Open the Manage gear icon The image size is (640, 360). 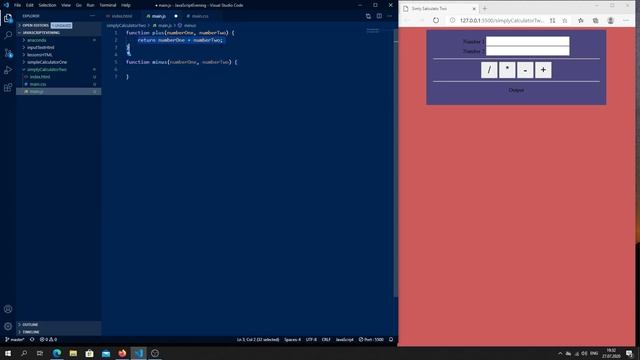(8, 326)
